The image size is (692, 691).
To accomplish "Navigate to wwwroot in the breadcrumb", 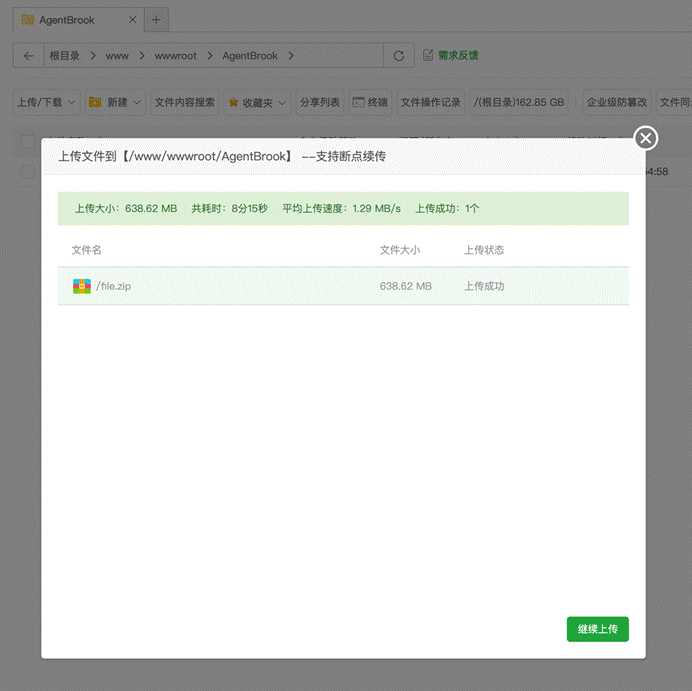I will [175, 56].
